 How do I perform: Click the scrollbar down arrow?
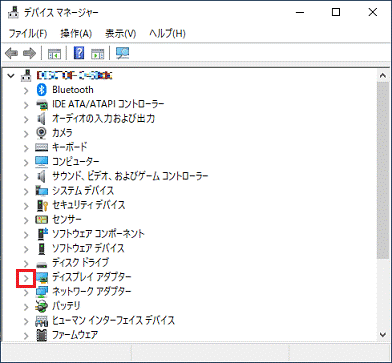(383, 334)
